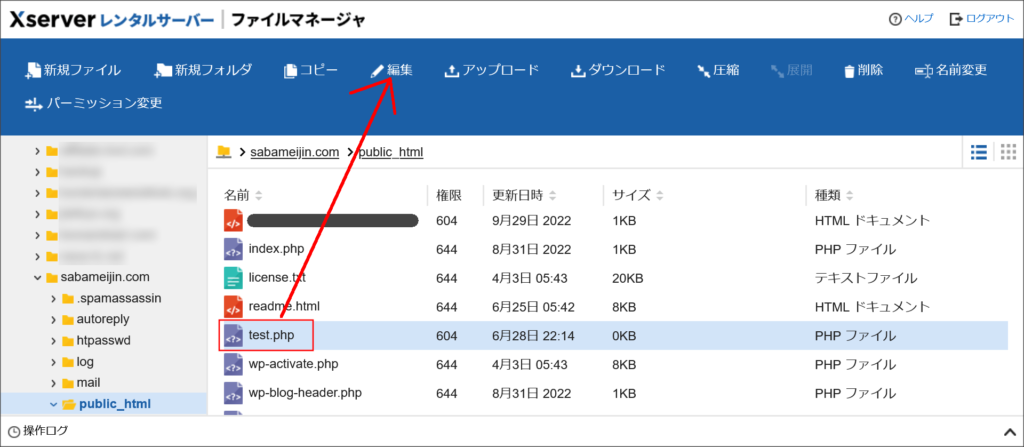Open the log folder in tree
This screenshot has height=447, width=1024.
(x=85, y=361)
